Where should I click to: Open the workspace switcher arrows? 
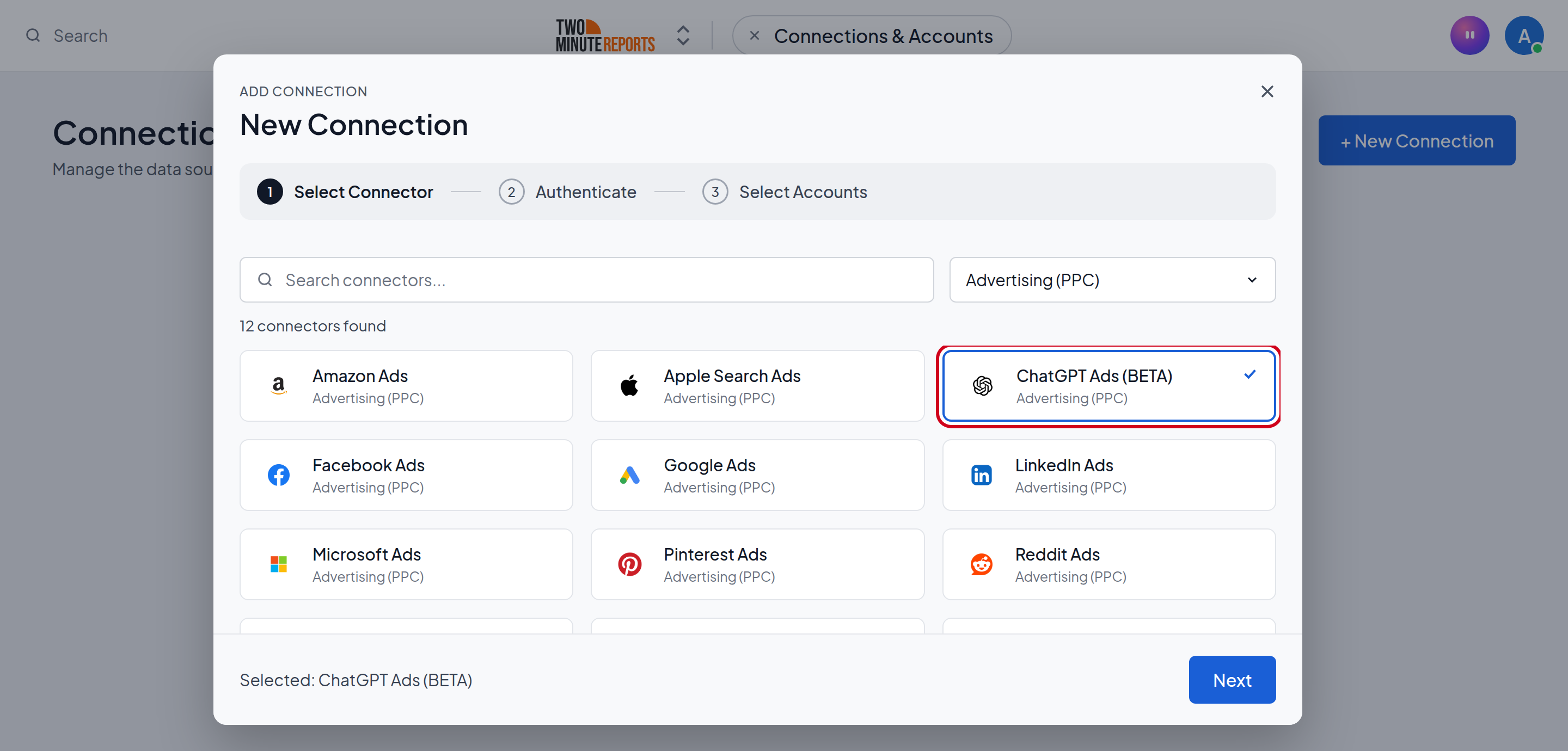click(683, 35)
